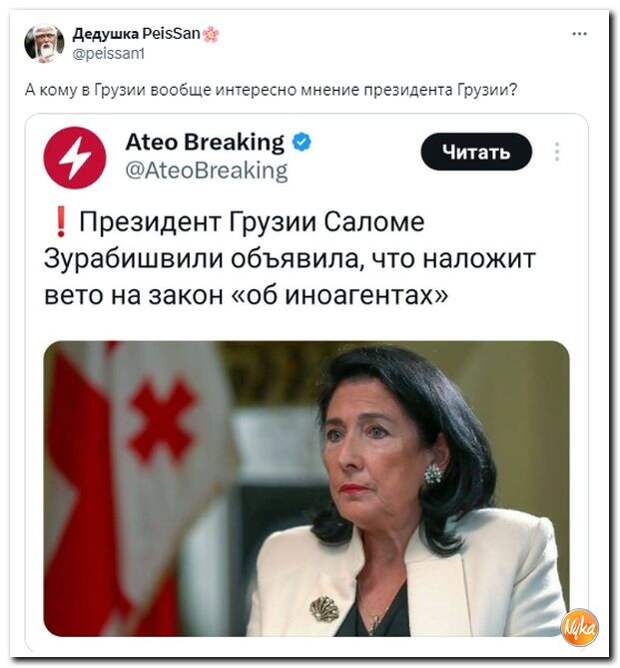
Task: Click the Ateo Breaking display name
Action: pos(205,142)
